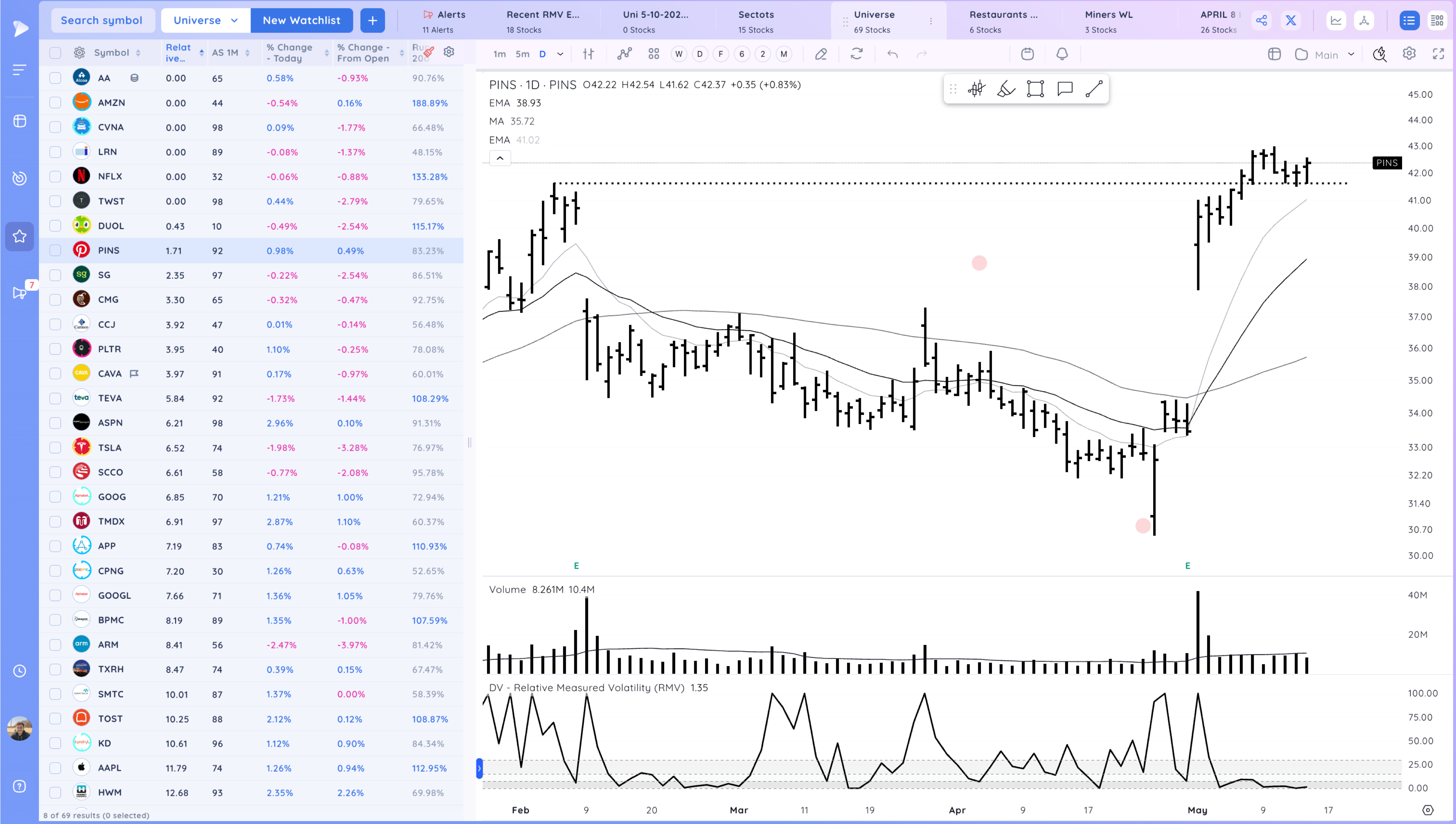The width and height of the screenshot is (1456, 824).
Task: Check the box for AMZN row
Action: click(x=55, y=102)
